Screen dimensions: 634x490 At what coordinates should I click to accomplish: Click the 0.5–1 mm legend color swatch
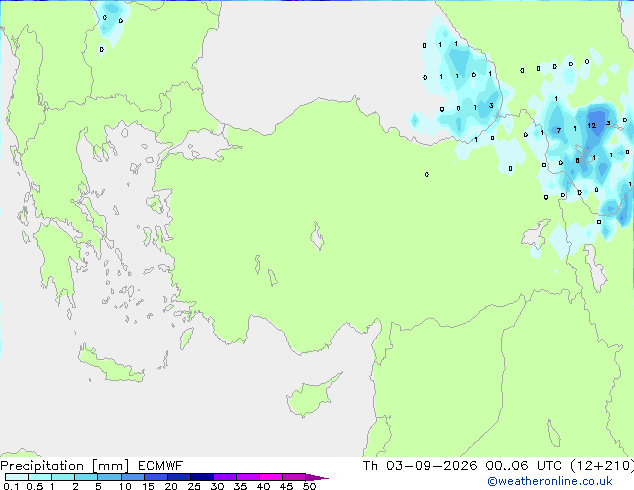click(40, 477)
